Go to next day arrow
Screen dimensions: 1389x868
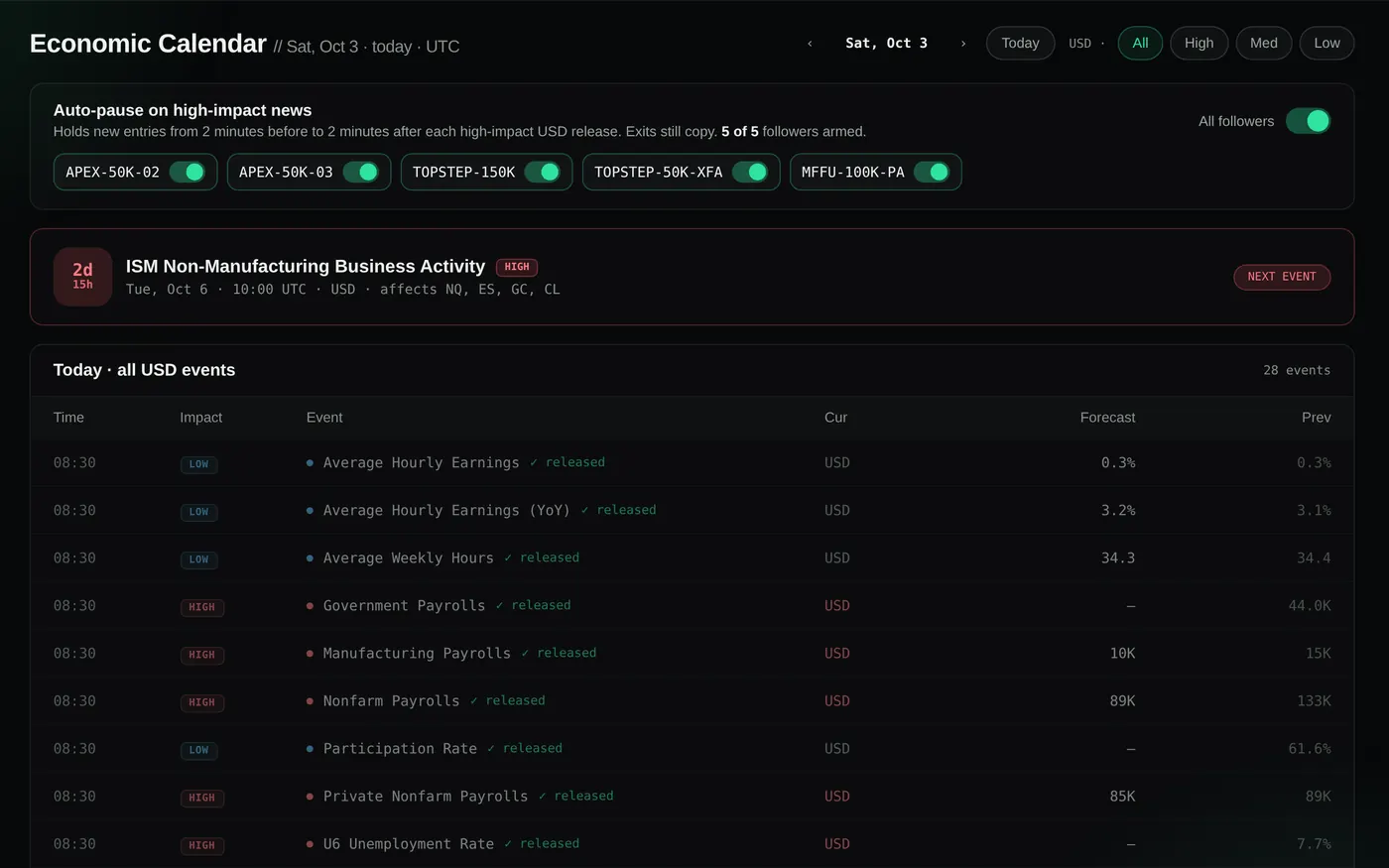962,44
